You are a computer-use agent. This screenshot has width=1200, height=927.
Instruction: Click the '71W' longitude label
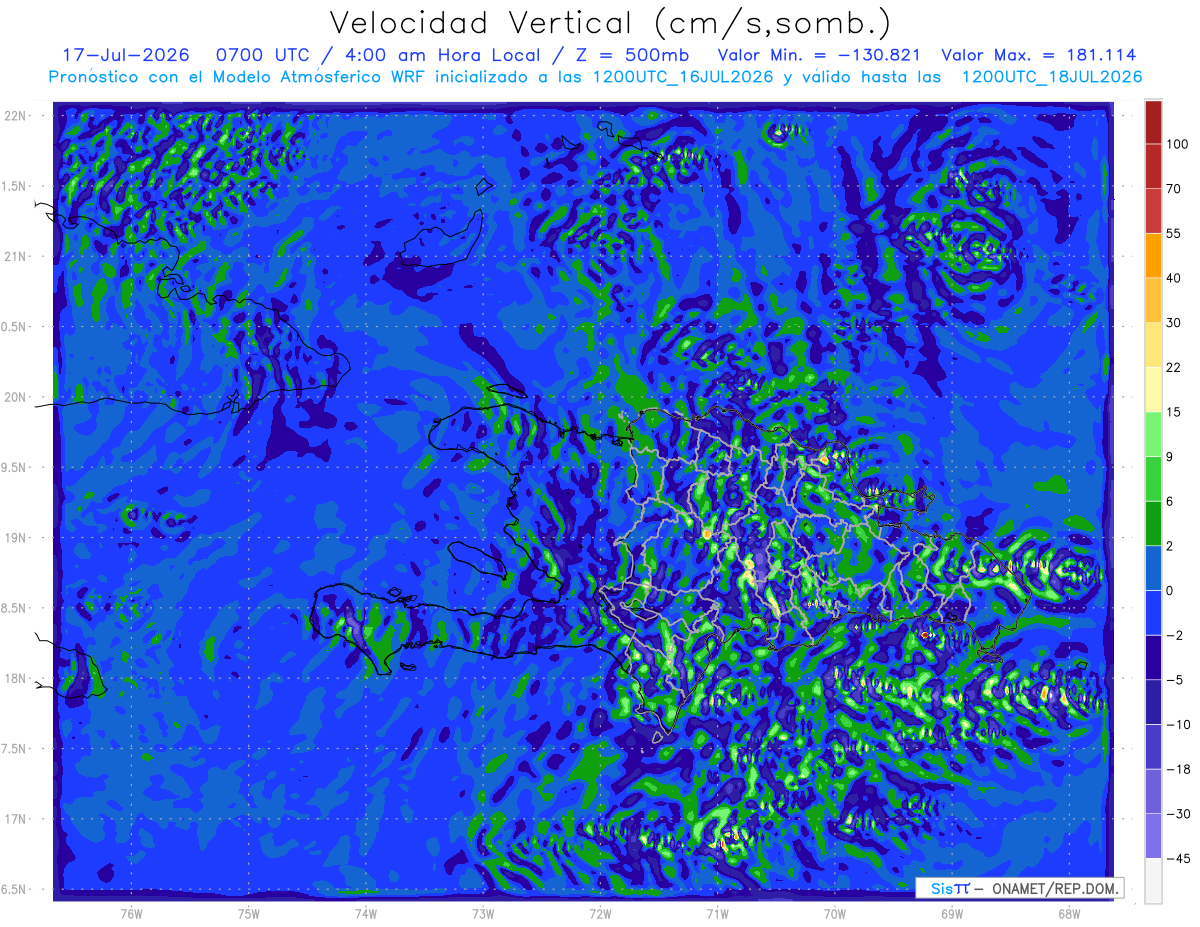[717, 913]
